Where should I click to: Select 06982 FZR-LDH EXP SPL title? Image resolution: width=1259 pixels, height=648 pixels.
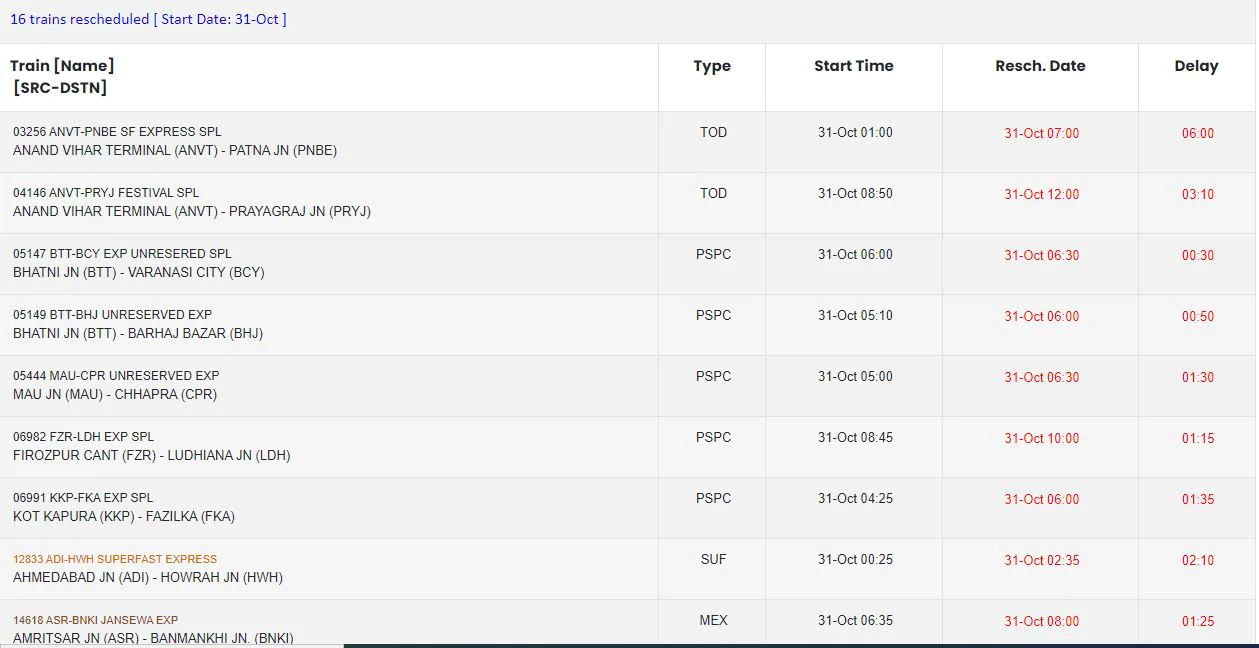(x=84, y=437)
